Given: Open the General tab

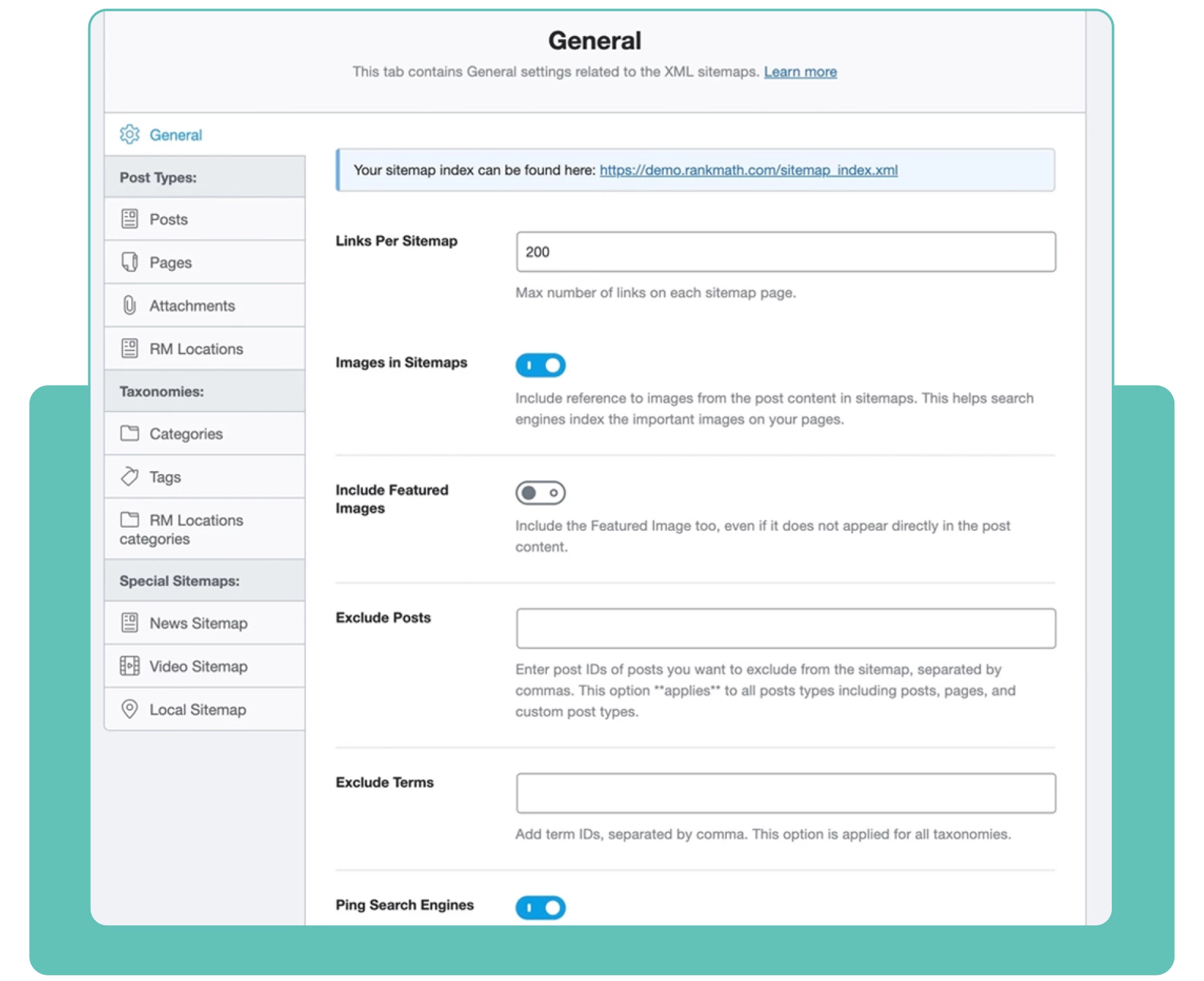Looking at the screenshot, I should [x=205, y=134].
